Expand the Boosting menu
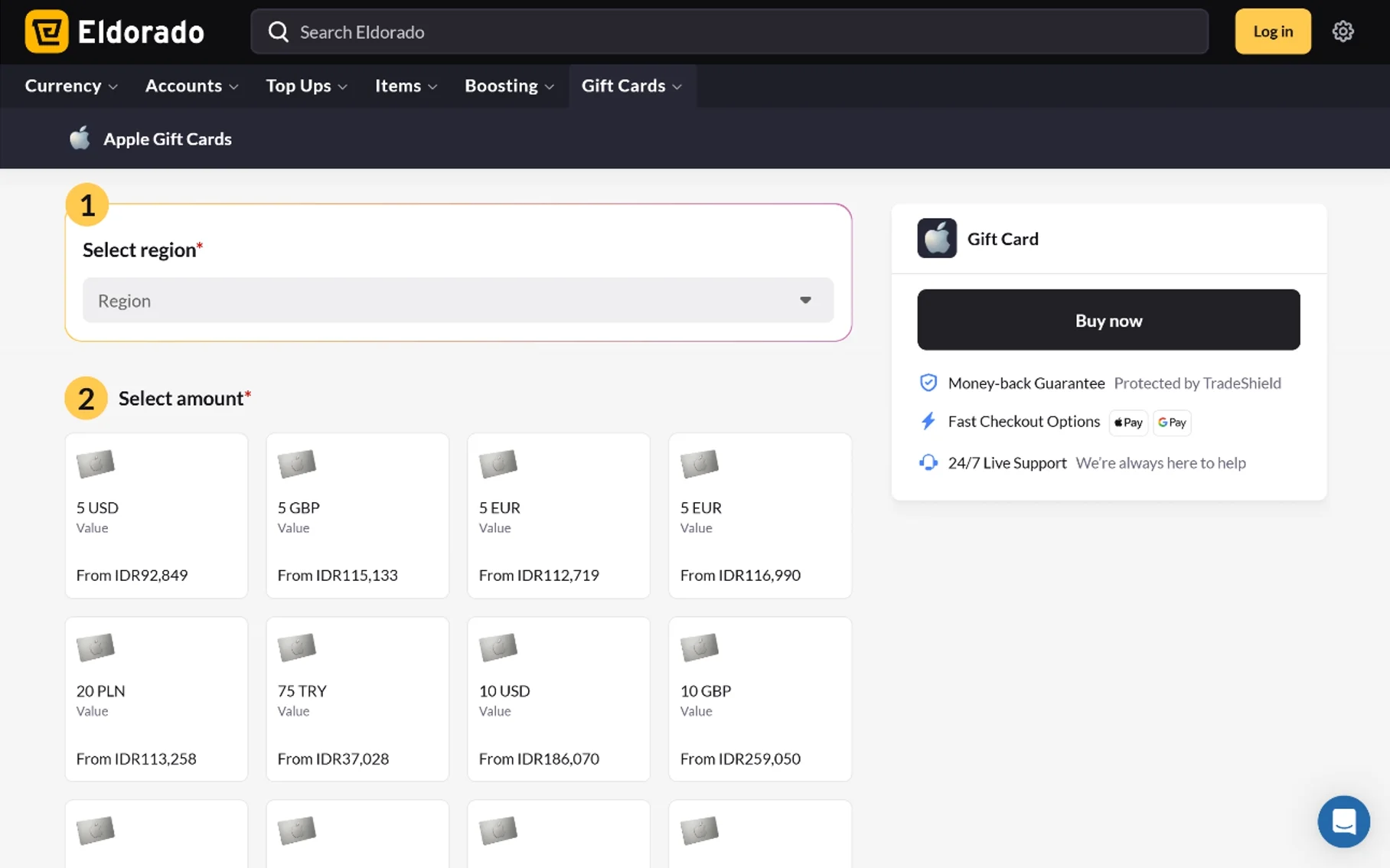The height and width of the screenshot is (868, 1390). pyautogui.click(x=510, y=86)
